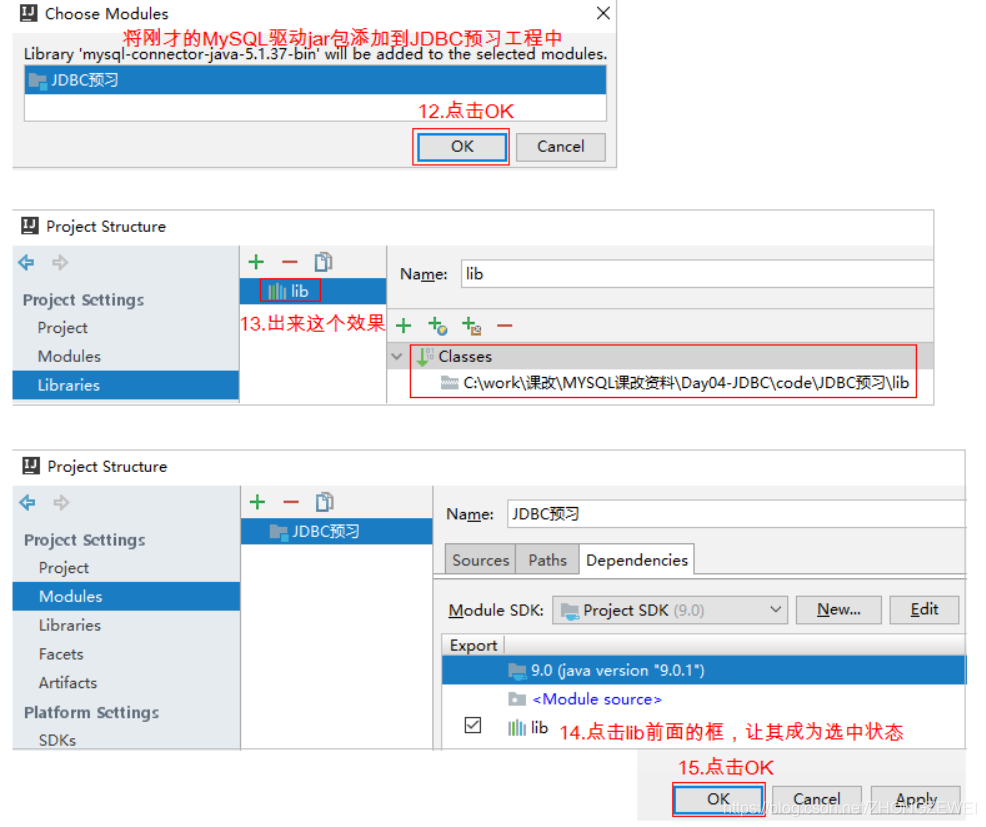Select highlighted Modules in bottom sidebar

point(126,597)
